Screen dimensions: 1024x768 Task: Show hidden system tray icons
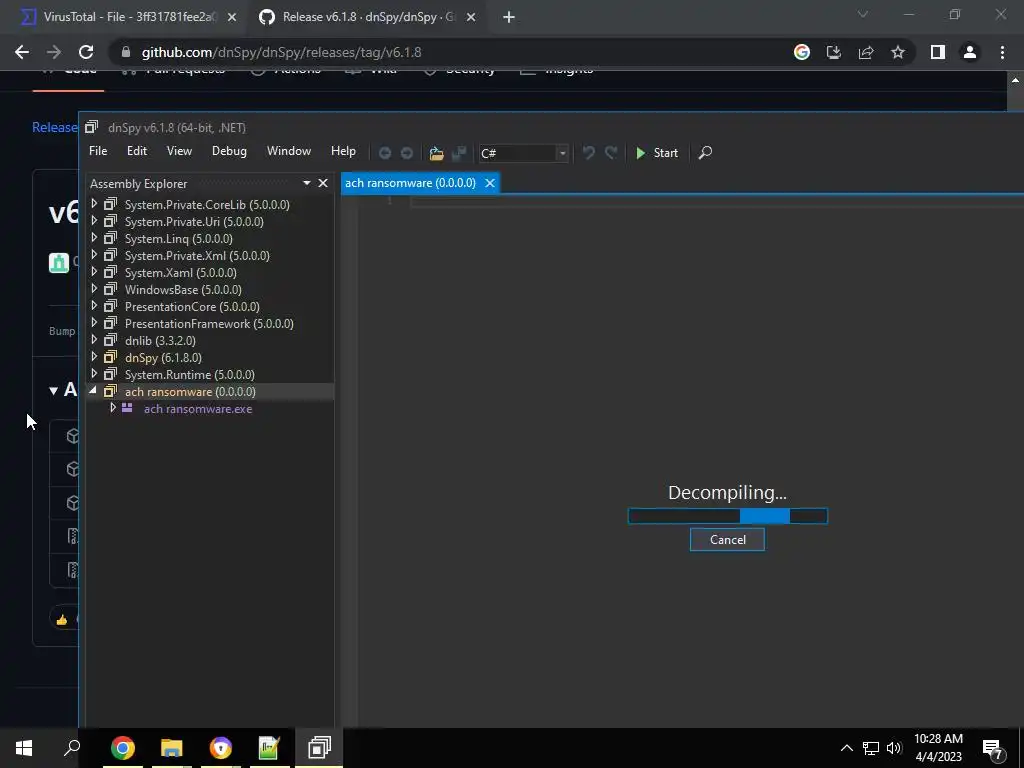(846, 748)
